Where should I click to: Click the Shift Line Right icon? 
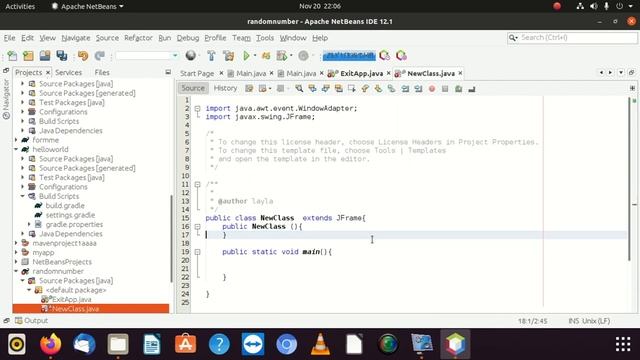pos(418,89)
